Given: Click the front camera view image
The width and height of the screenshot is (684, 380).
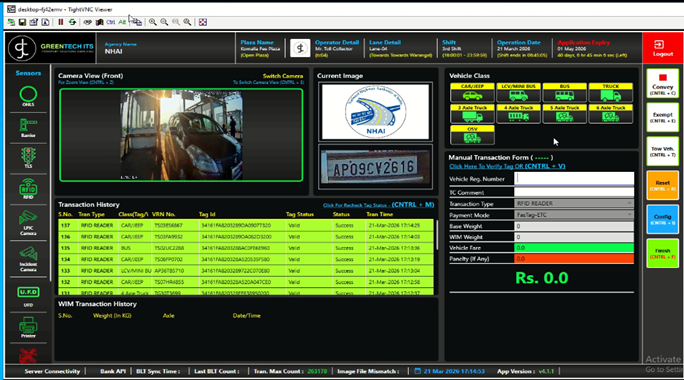Looking at the screenshot, I should (x=181, y=135).
